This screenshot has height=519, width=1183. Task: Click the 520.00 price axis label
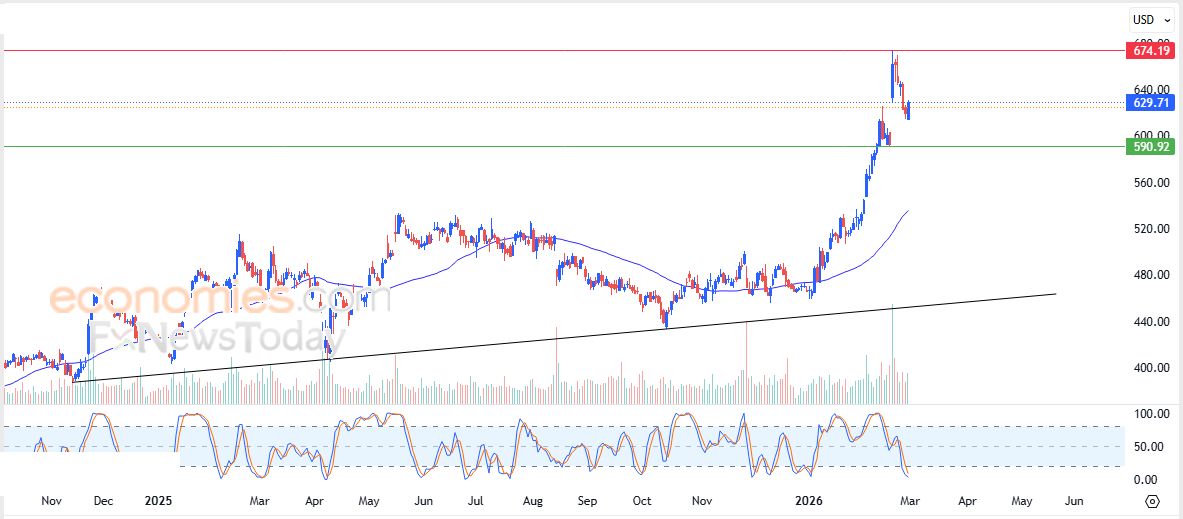1144,229
